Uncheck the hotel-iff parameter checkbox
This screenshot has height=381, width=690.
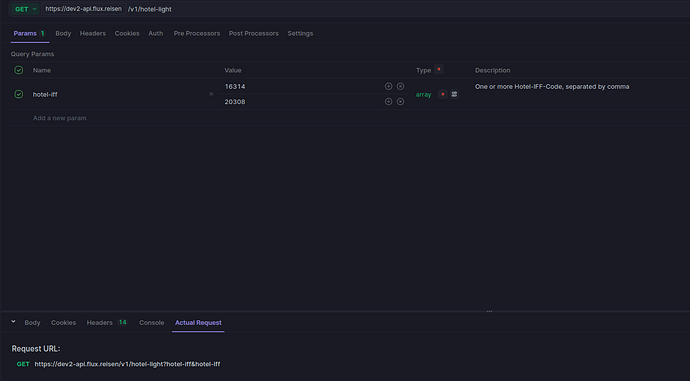pos(18,94)
